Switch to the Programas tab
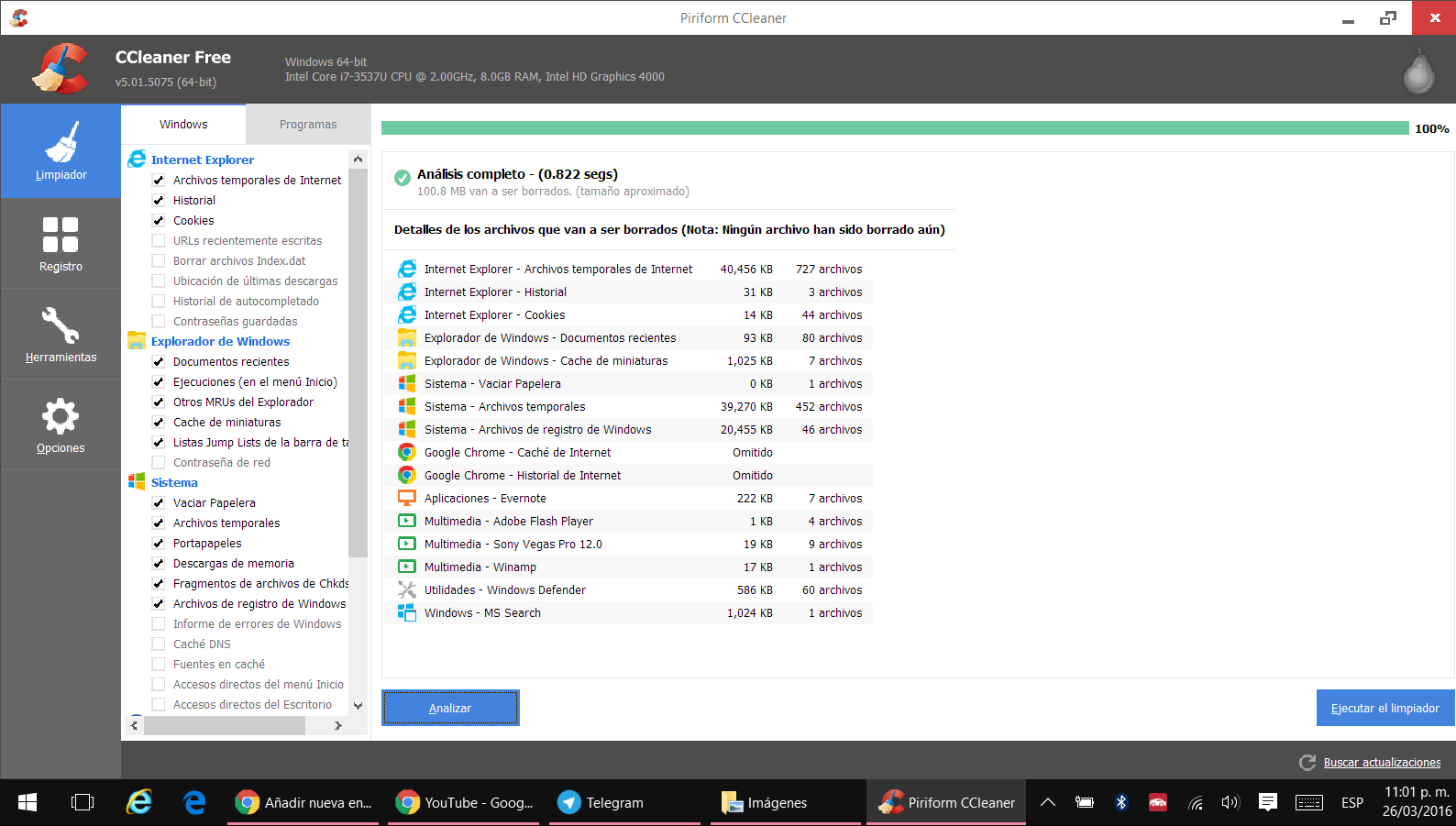Viewport: 1456px width, 826px height. (x=308, y=124)
